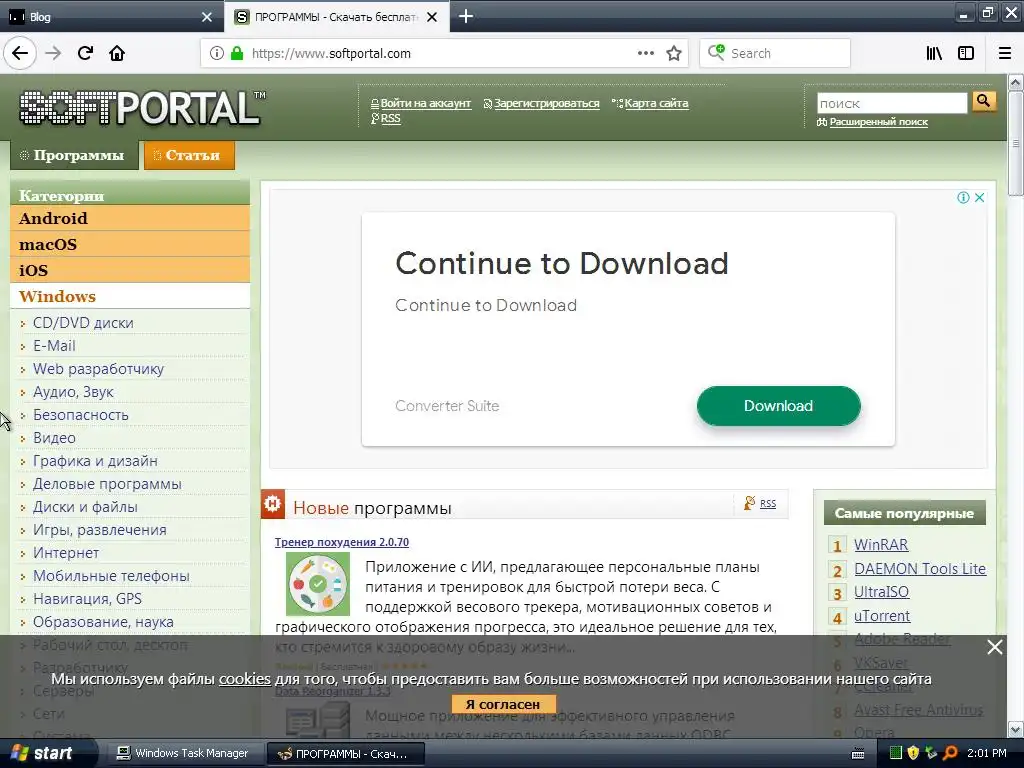The width and height of the screenshot is (1024, 768).
Task: Dismiss the cookie banner with X
Action: click(x=995, y=647)
